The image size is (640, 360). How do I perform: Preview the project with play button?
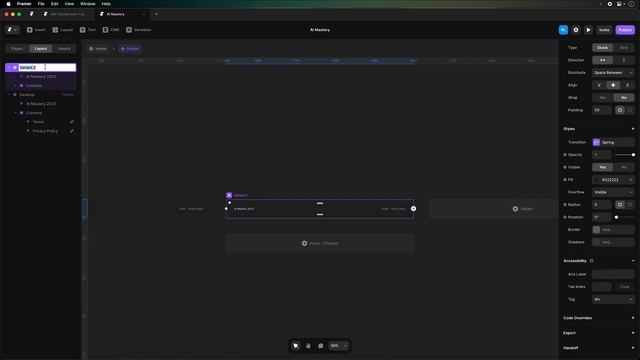click(588, 30)
